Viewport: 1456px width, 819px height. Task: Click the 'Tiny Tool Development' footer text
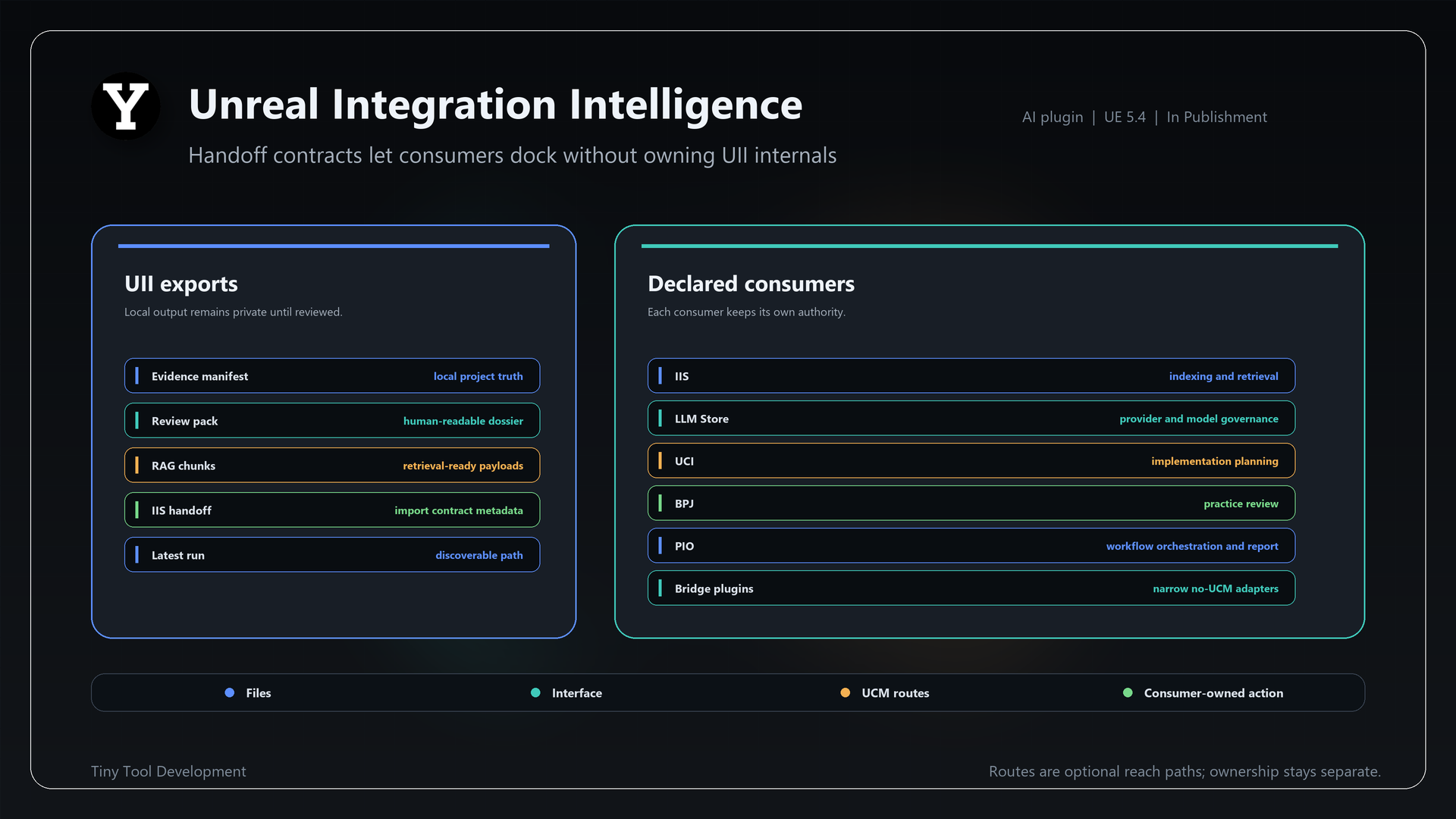coord(168,771)
